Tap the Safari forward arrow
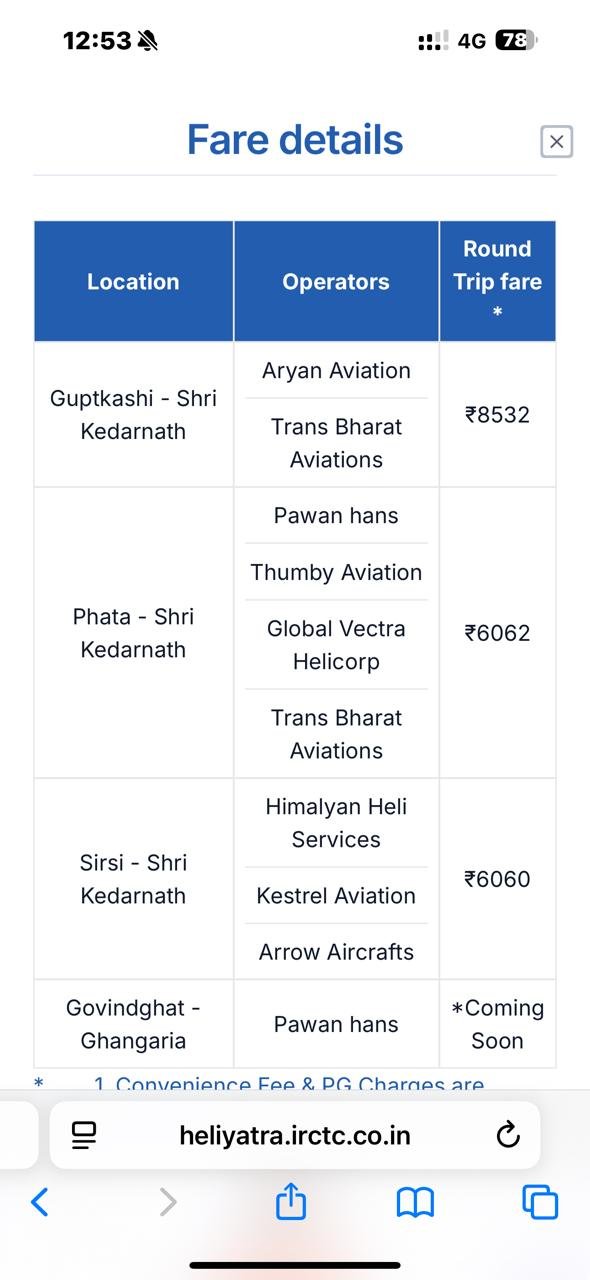590x1280 pixels. (x=168, y=1202)
